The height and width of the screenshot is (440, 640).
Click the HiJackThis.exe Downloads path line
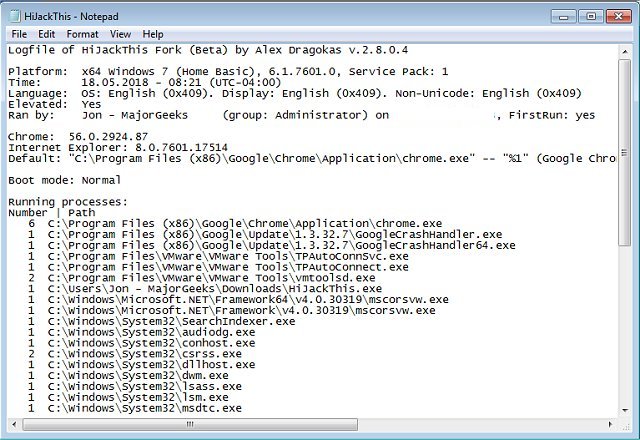pos(205,289)
